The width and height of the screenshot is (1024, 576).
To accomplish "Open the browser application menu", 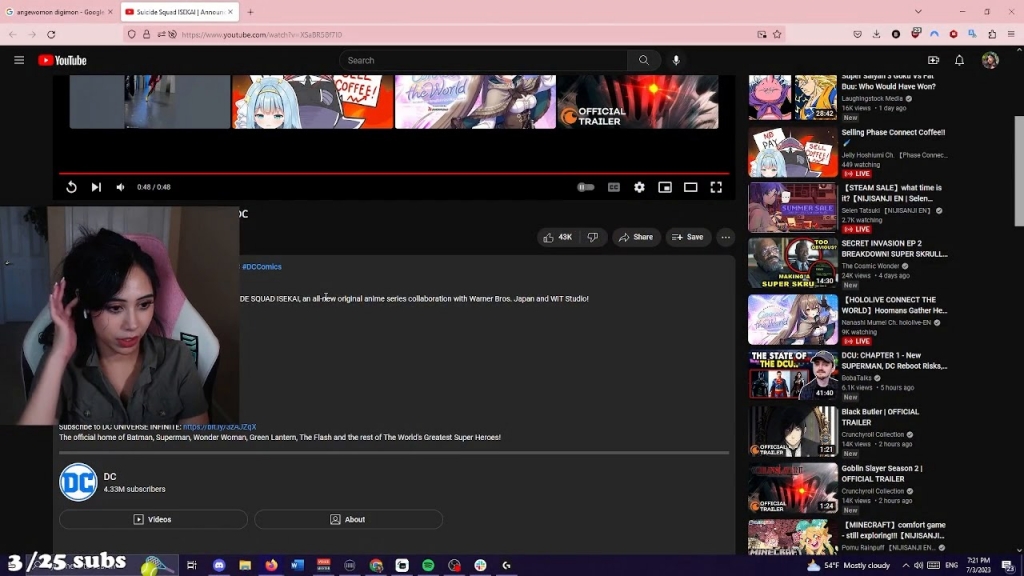I will [1011, 35].
